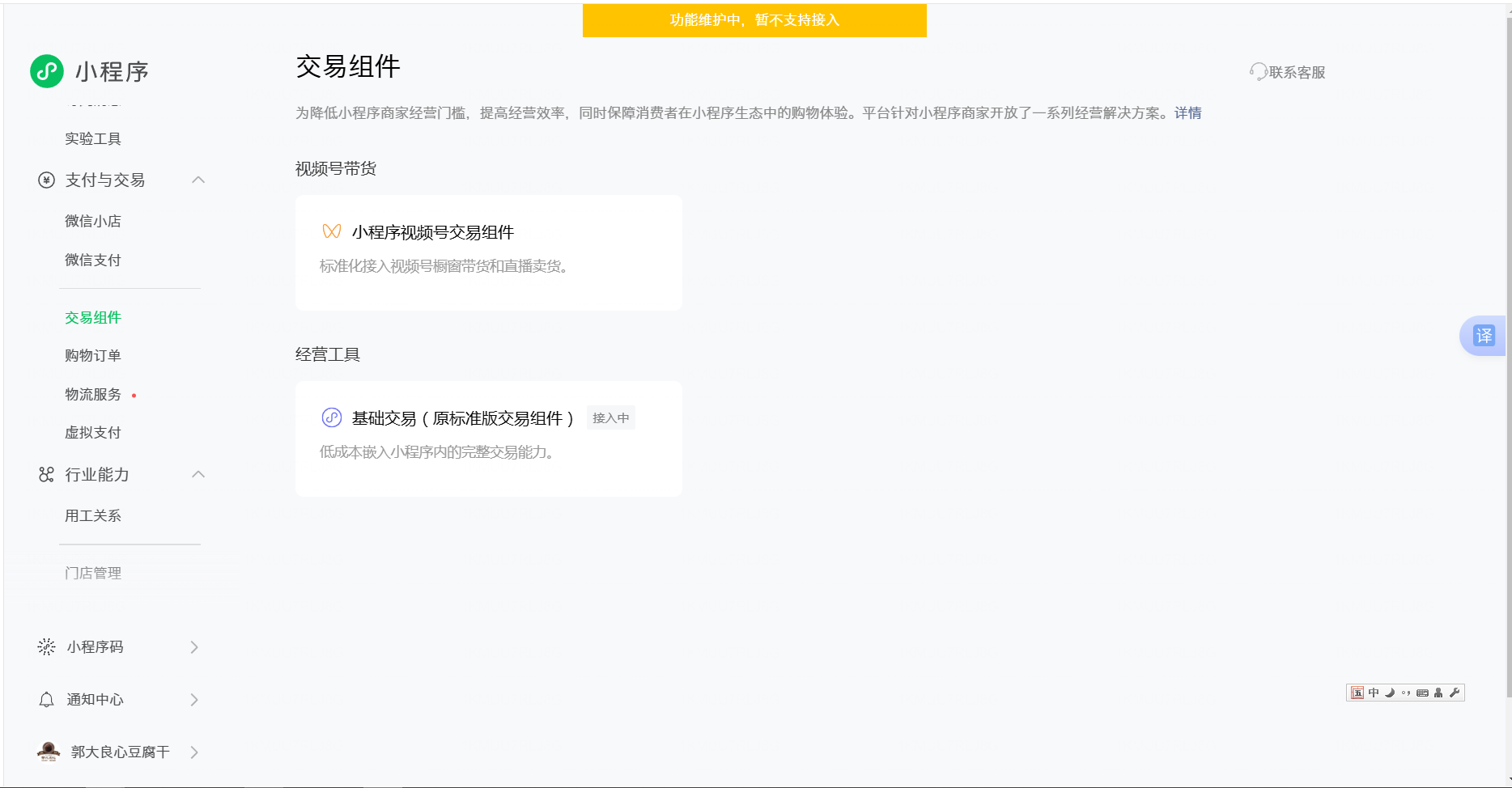Screen dimensions: 1512x788
Task: Open 微信小店 in the sidebar
Action: [93, 221]
